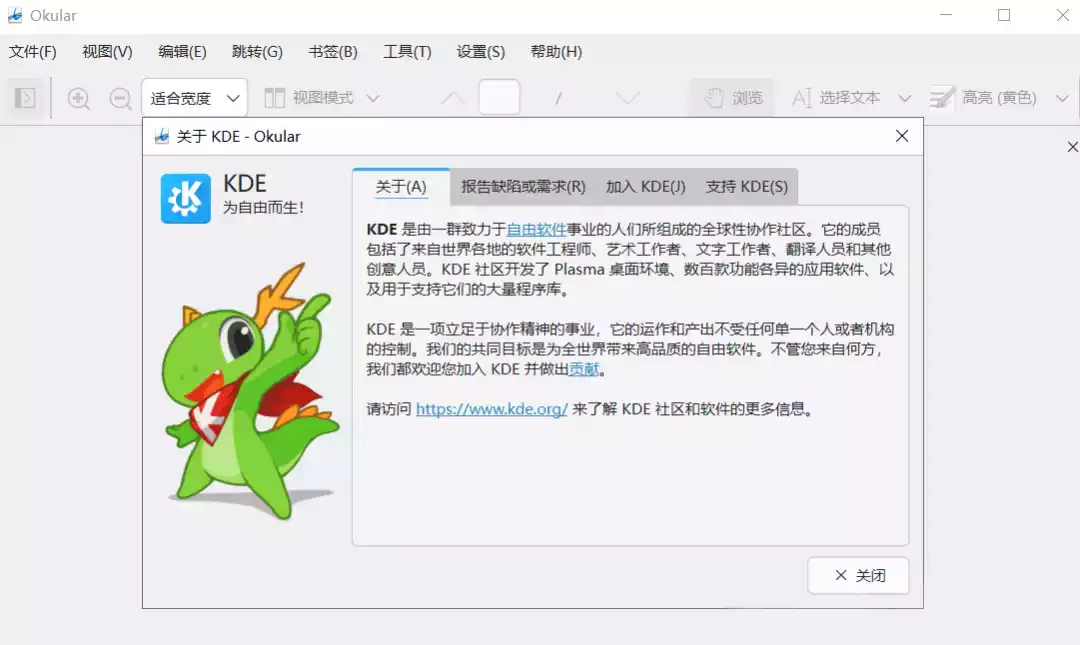Open the zoom level combo box
The image size is (1080, 645).
pos(194,99)
